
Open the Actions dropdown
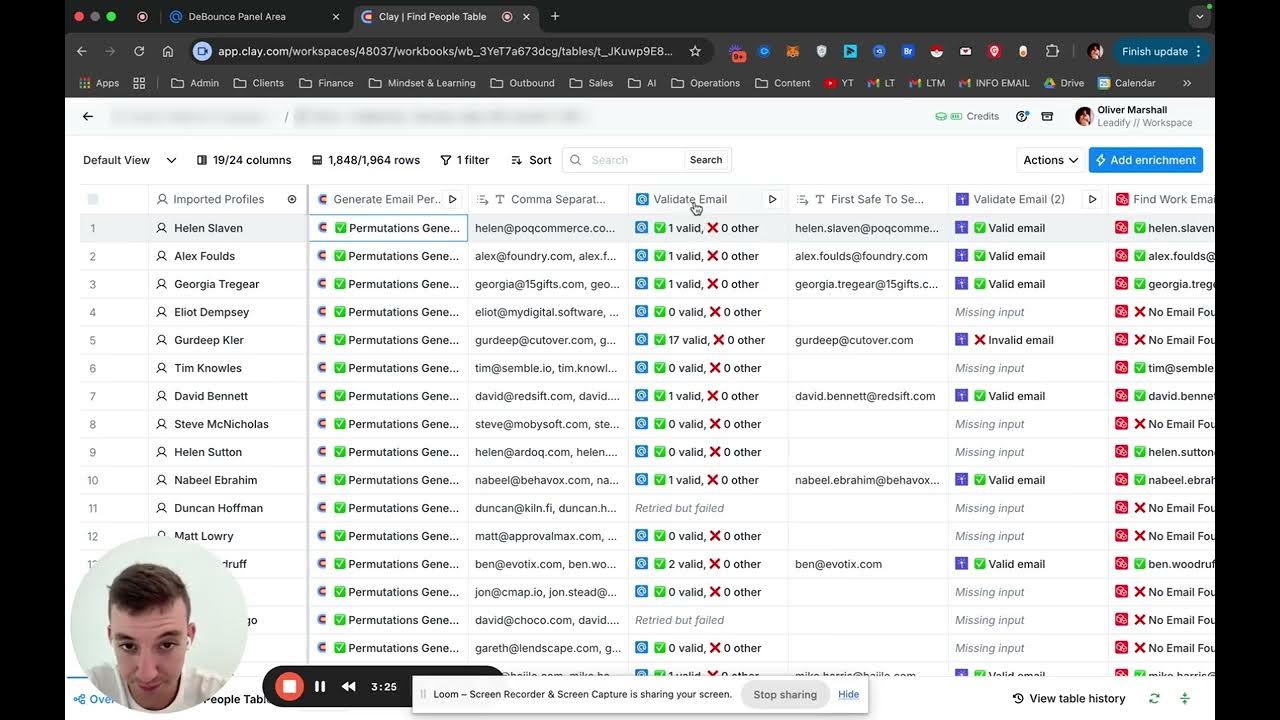1050,160
